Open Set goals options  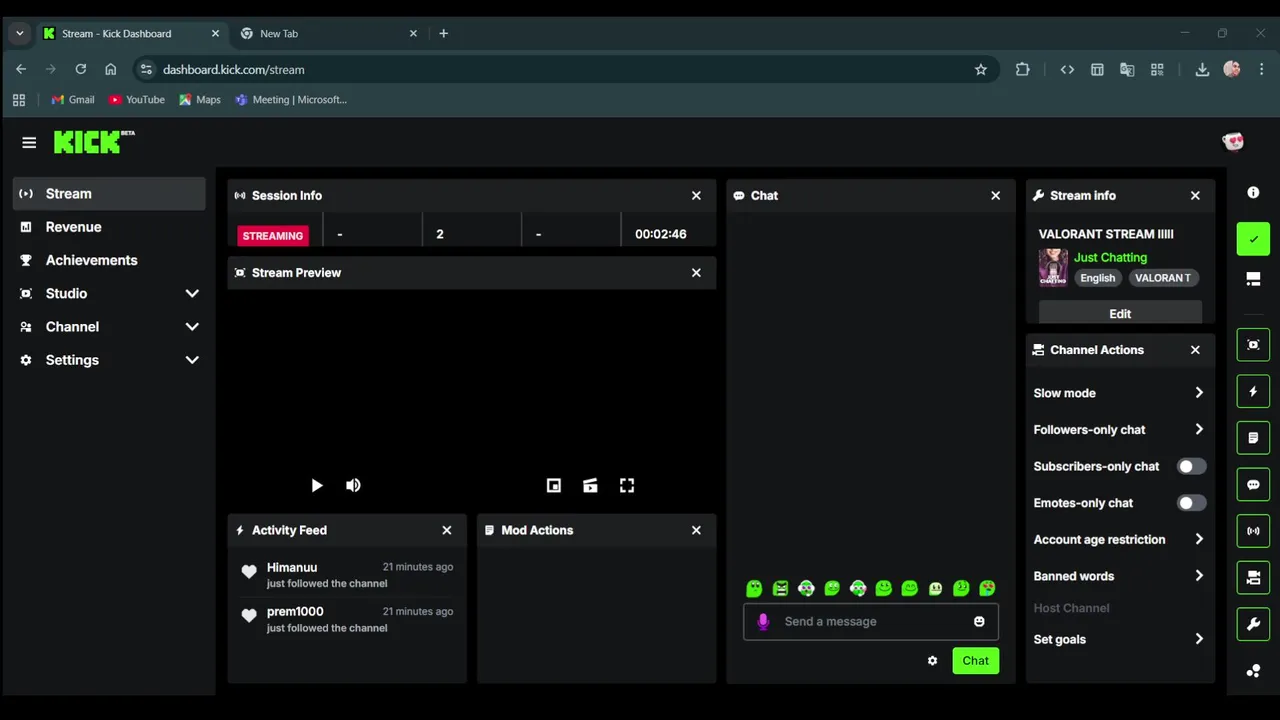click(x=1119, y=639)
